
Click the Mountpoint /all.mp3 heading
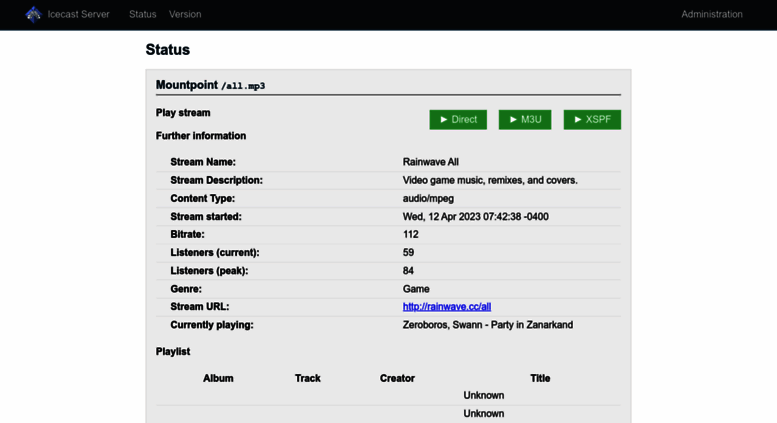point(210,85)
